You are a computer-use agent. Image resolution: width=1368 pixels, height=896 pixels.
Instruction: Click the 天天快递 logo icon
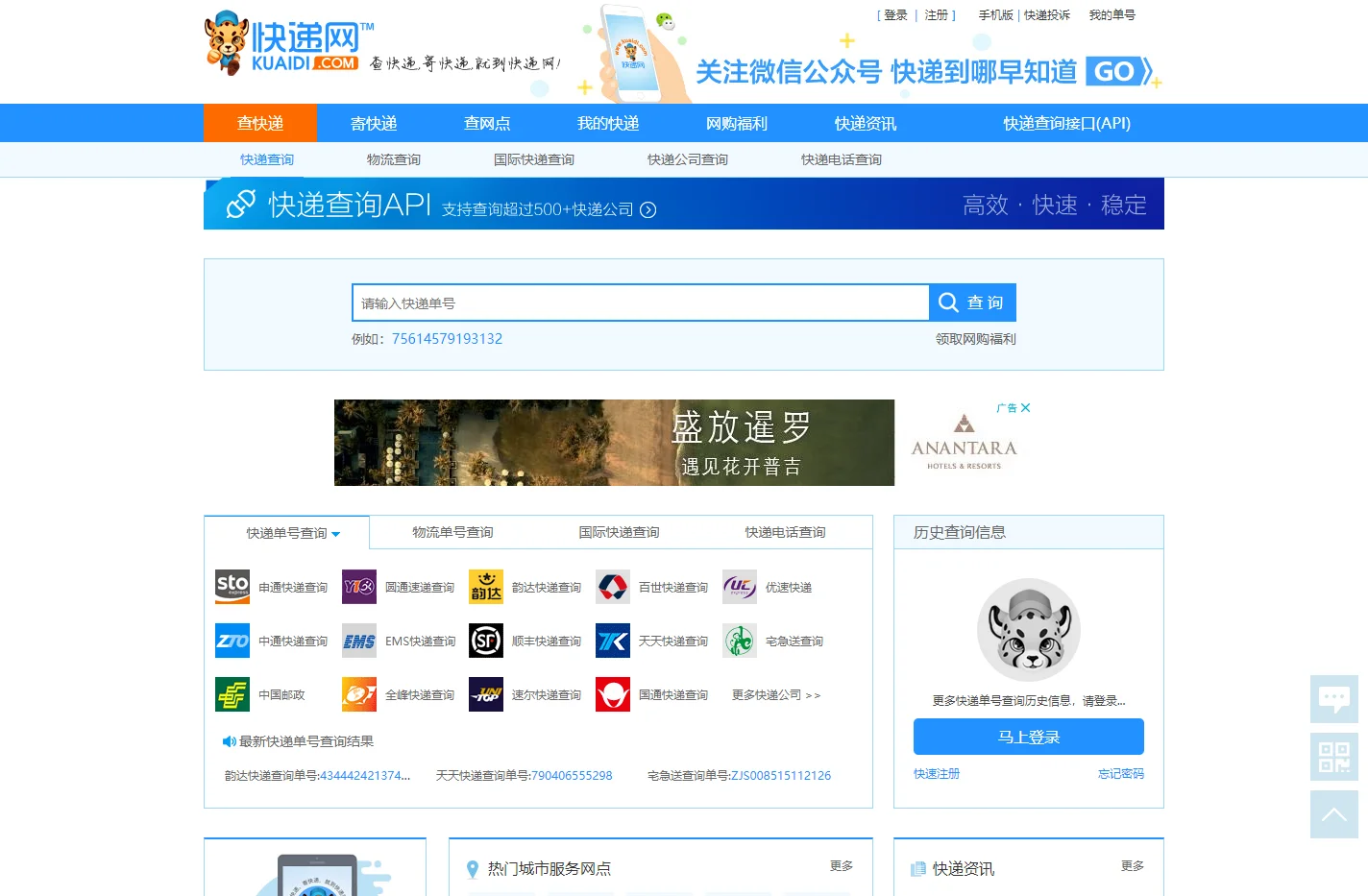pos(613,641)
